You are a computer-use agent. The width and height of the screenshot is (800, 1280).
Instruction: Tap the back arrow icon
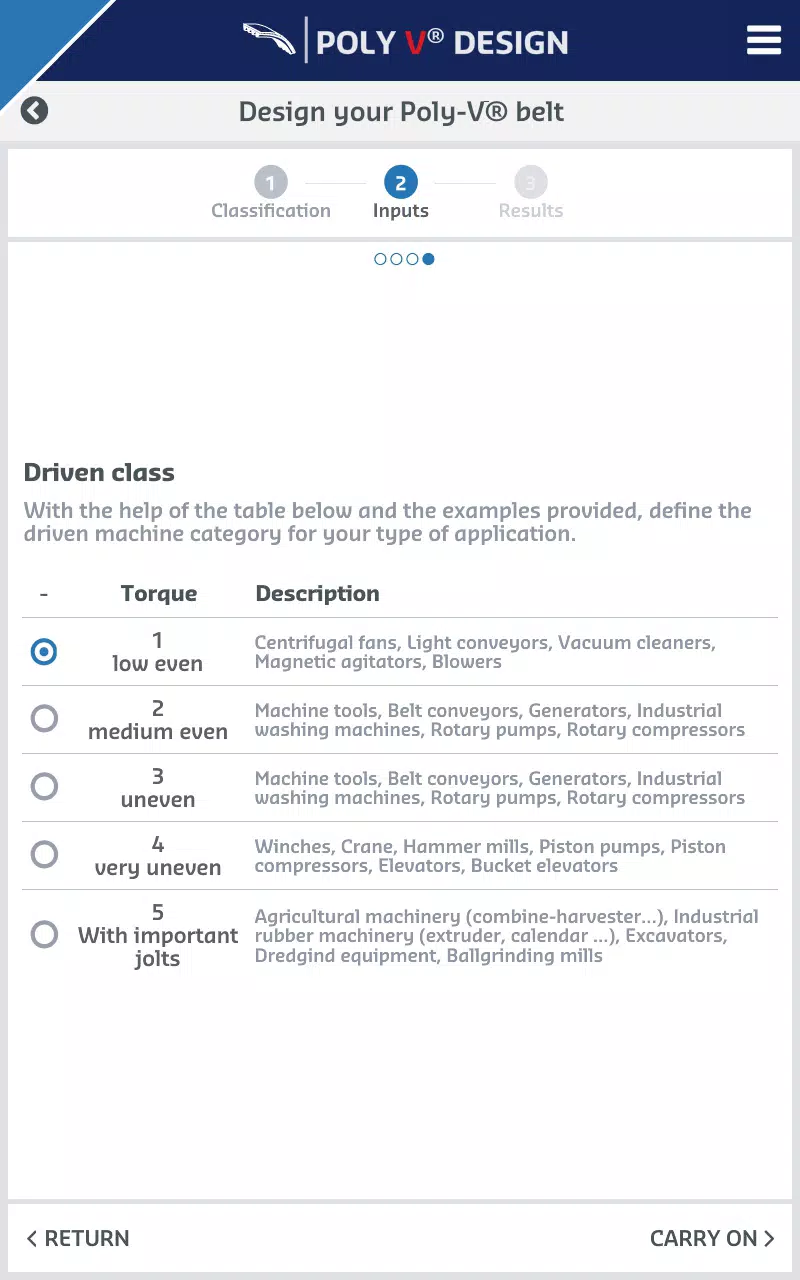coord(34,110)
